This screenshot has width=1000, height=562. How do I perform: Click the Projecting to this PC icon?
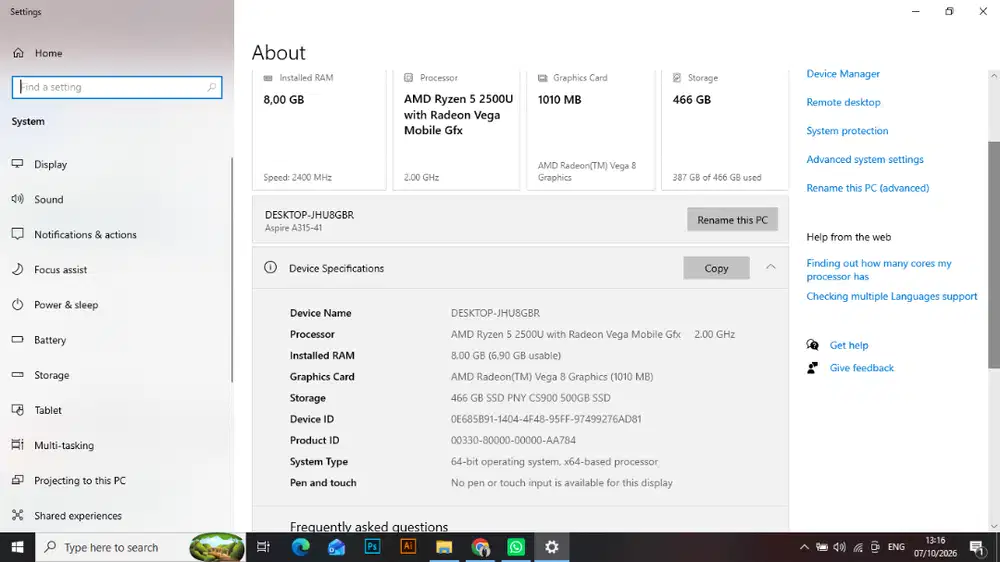point(17,480)
